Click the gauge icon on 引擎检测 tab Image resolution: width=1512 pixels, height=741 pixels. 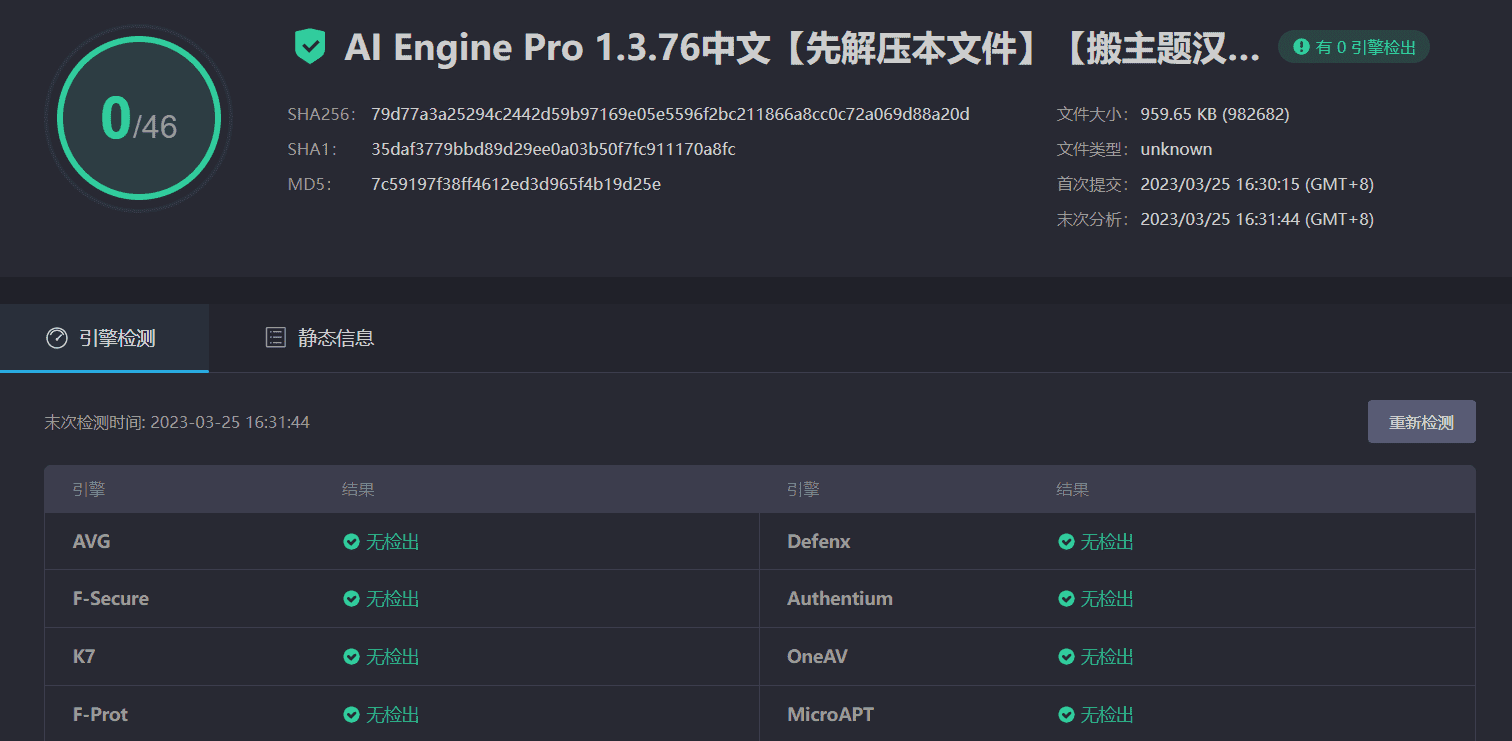[x=56, y=338]
